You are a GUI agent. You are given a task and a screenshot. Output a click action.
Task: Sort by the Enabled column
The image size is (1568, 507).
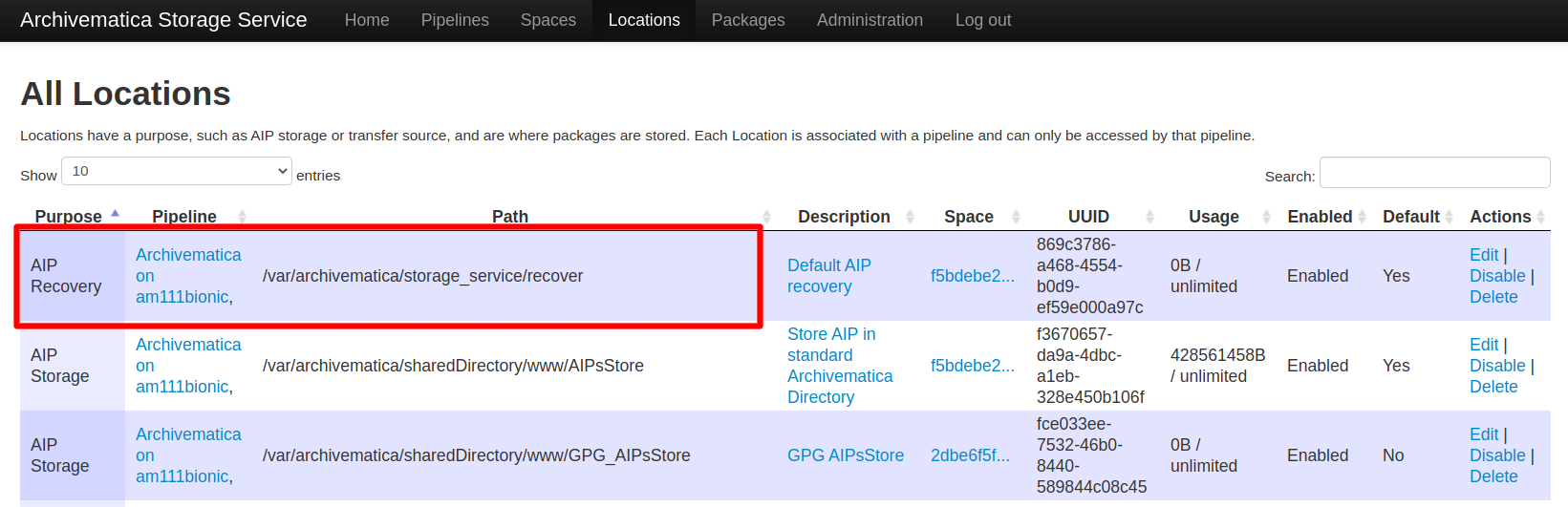coord(1362,217)
